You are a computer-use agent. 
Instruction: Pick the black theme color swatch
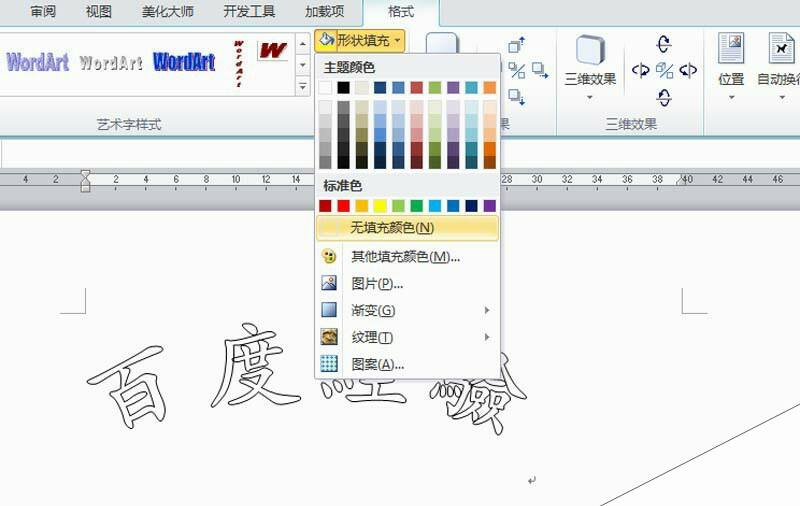[343, 88]
